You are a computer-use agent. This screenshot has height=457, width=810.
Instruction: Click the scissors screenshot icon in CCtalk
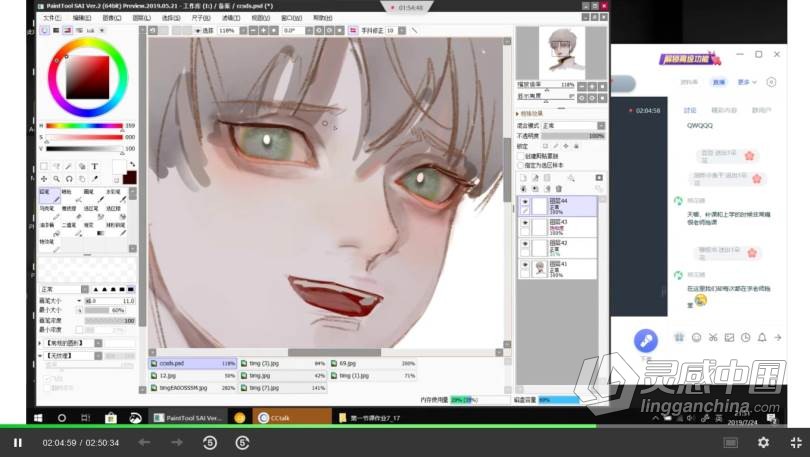713,337
